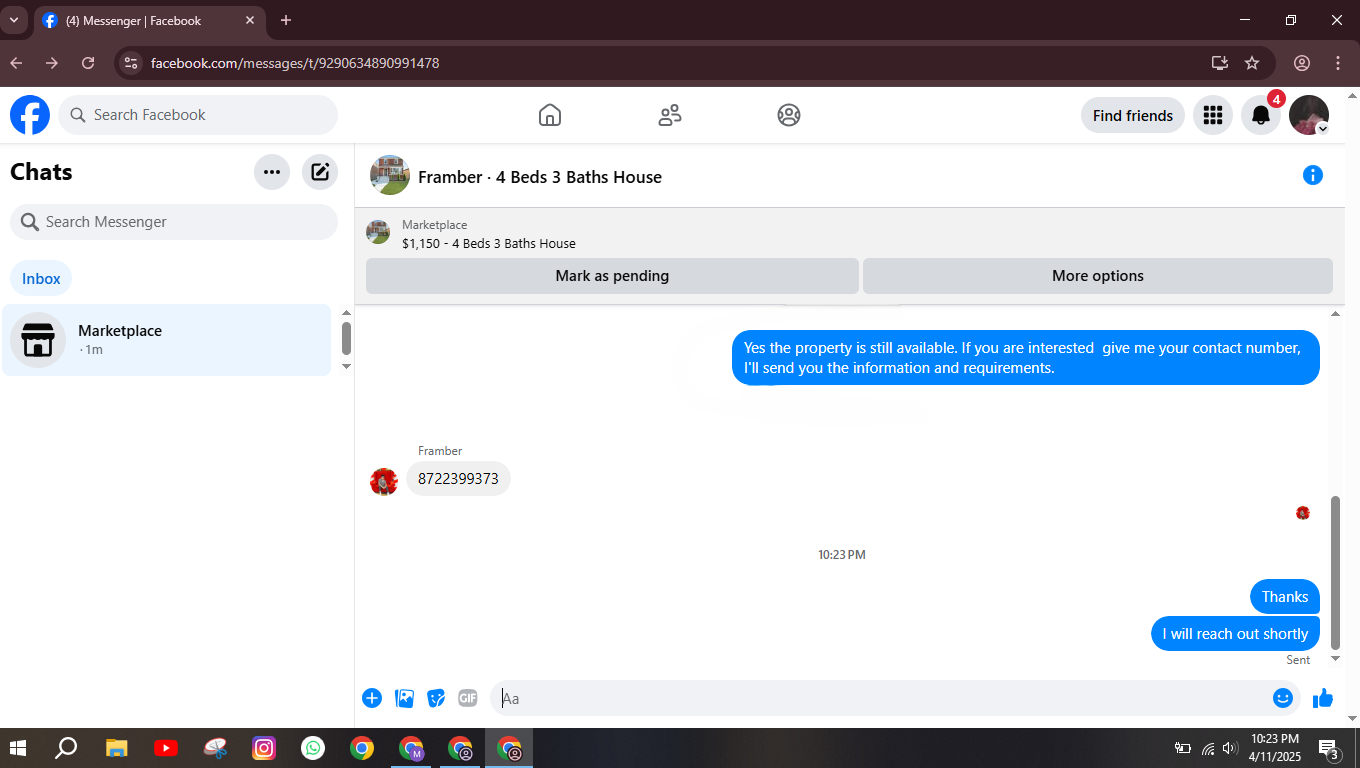Open more actions plus icon in composer
This screenshot has height=768, width=1360.
372,698
